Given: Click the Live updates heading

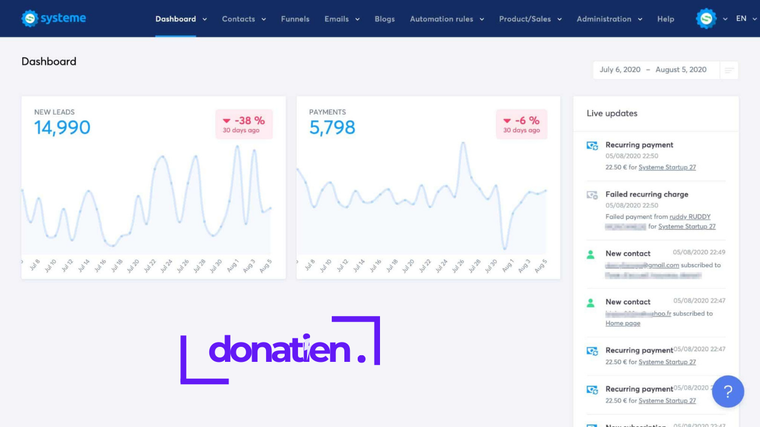Looking at the screenshot, I should click(612, 113).
